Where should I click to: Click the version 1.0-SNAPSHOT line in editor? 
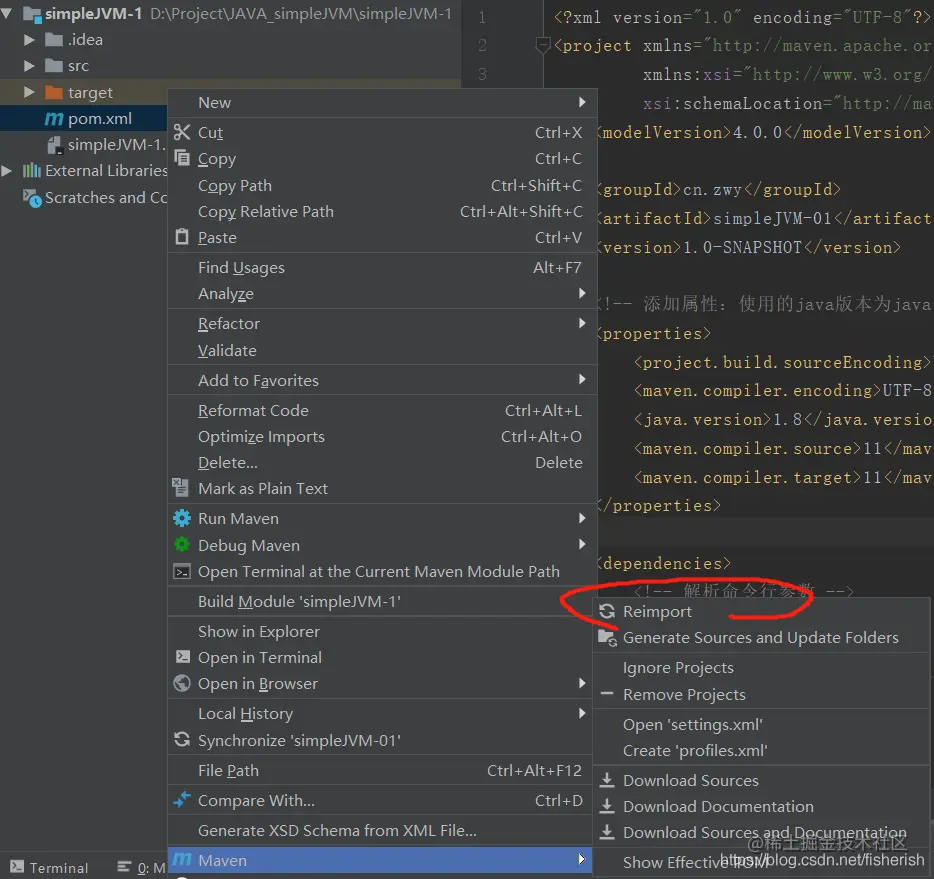(750, 247)
